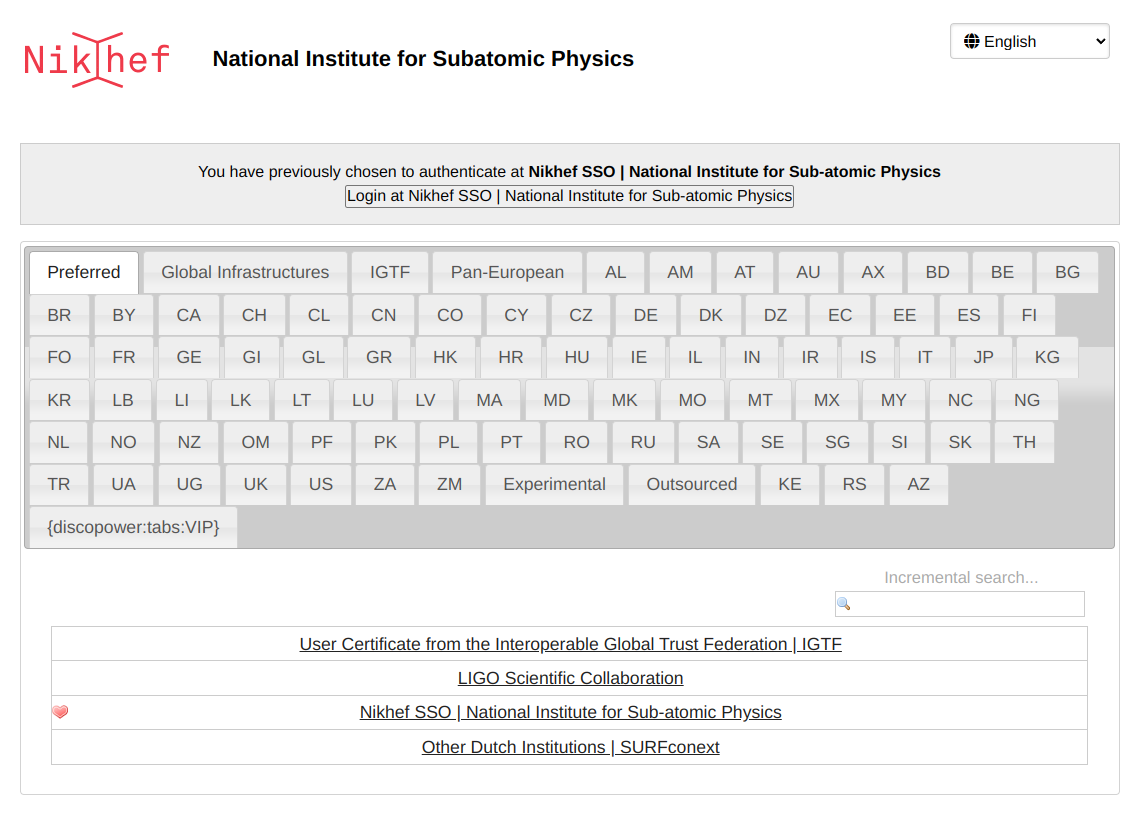This screenshot has width=1140, height=831.
Task: Focus the Incremental search input field
Action: pyautogui.click(x=960, y=603)
